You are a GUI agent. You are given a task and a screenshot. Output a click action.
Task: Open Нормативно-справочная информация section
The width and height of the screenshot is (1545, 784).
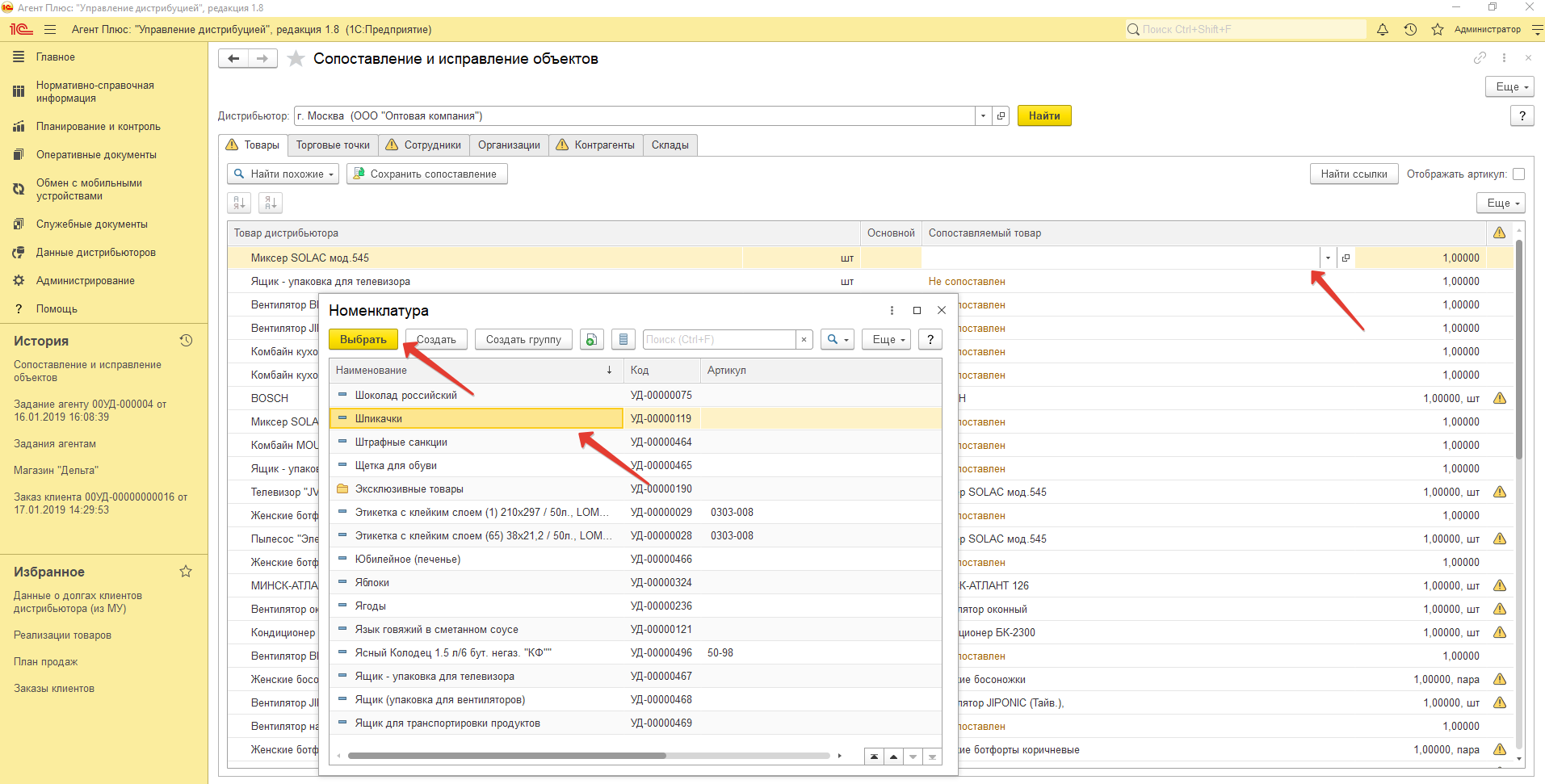94,91
